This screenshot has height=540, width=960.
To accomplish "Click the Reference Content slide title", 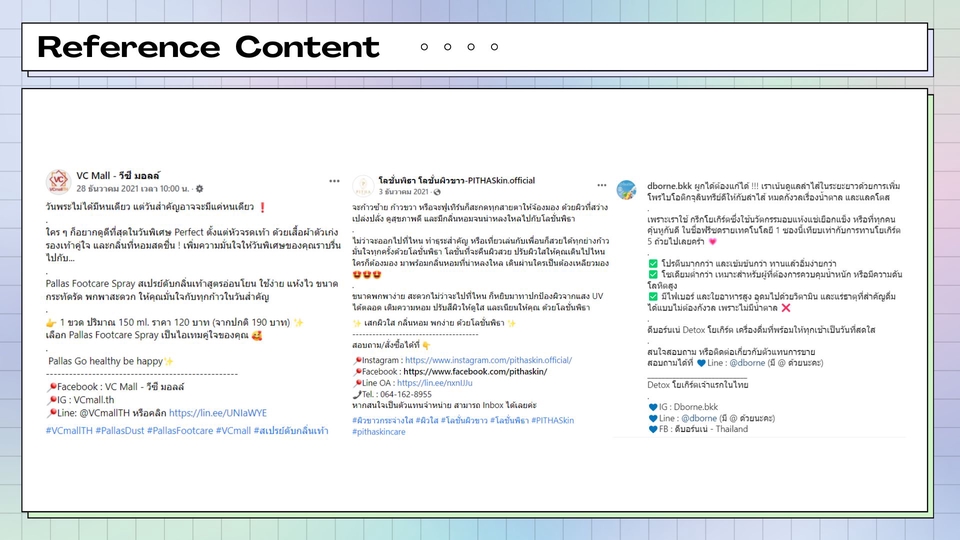I will click(x=209, y=47).
